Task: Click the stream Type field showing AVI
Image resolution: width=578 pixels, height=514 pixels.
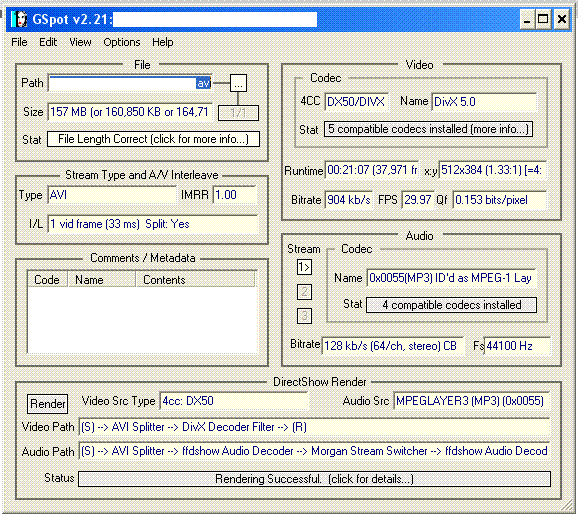Action: click(x=112, y=195)
